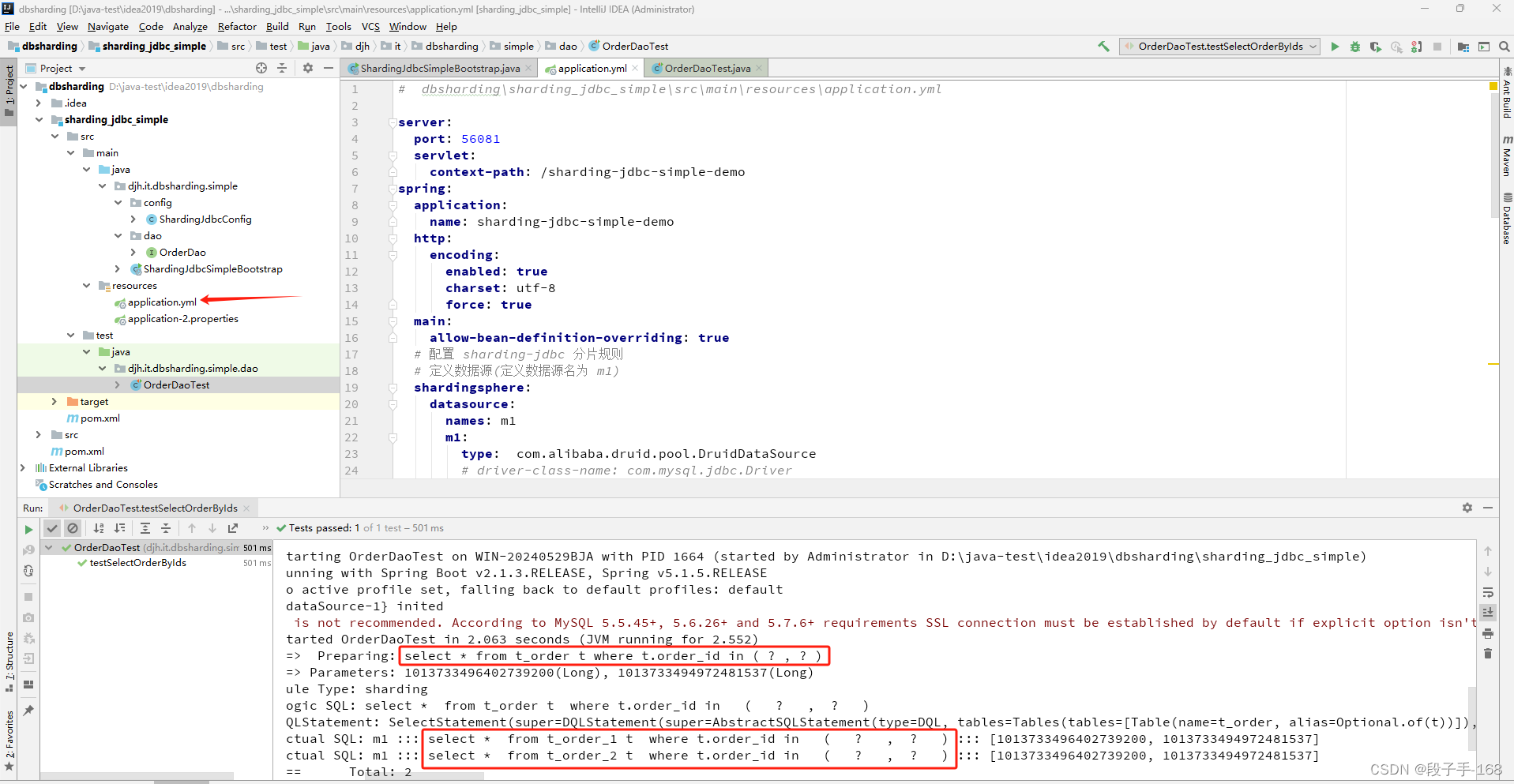Screen dimensions: 1514x784
Task: Expand the ShardingJdbcConfig class node
Action: [x=133, y=219]
